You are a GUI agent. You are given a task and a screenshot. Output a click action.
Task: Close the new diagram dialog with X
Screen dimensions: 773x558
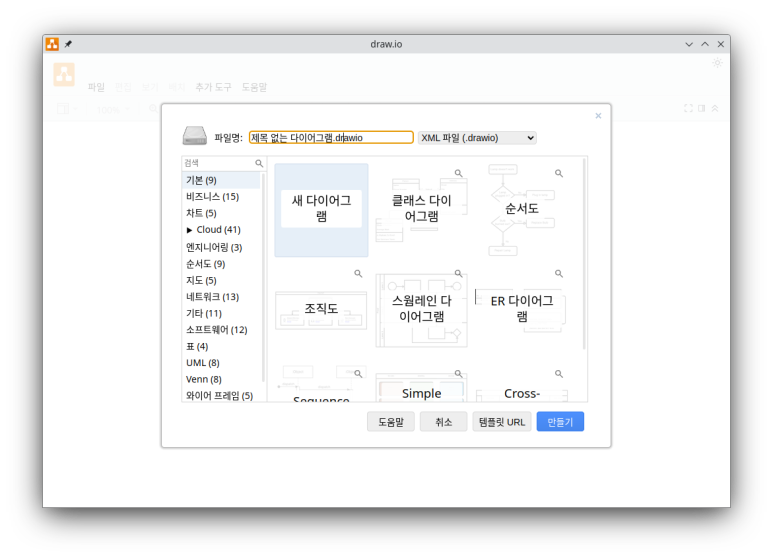[x=598, y=116]
